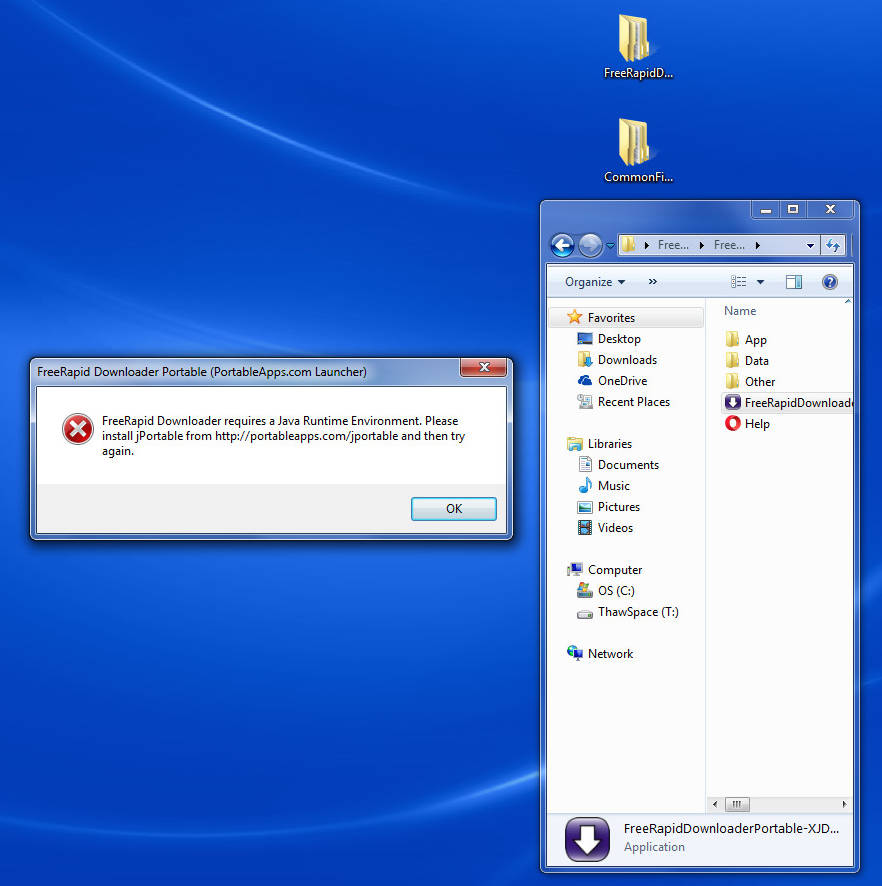
Task: Select the Other folder in file list
Action: (x=750, y=381)
